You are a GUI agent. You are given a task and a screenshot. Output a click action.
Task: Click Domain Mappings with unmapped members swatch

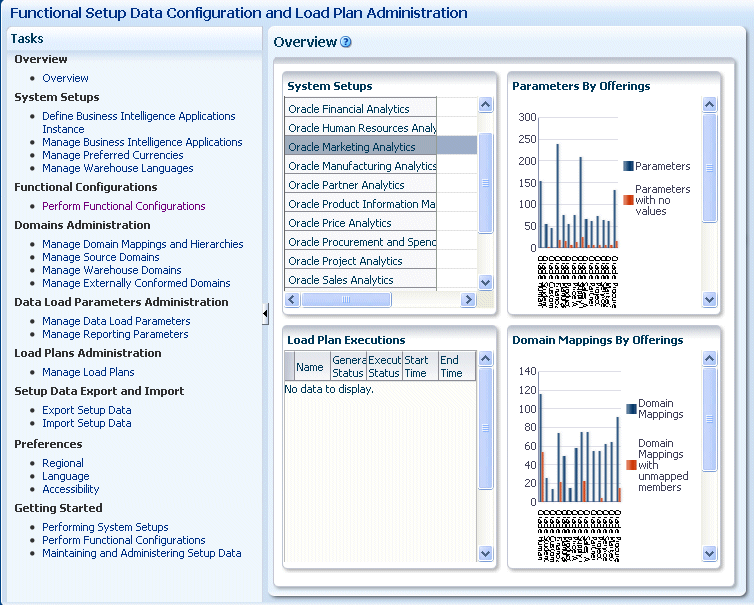tap(631, 465)
